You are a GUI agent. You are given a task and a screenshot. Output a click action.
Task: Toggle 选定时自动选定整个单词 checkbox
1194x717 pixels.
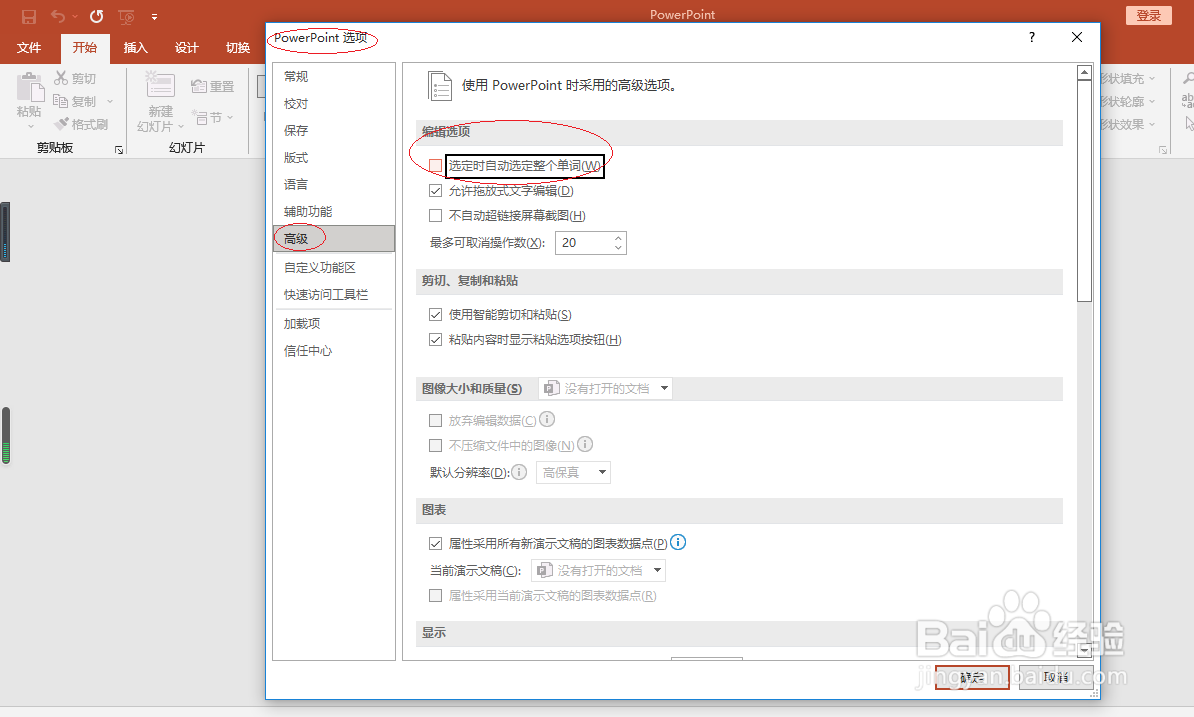(x=436, y=165)
